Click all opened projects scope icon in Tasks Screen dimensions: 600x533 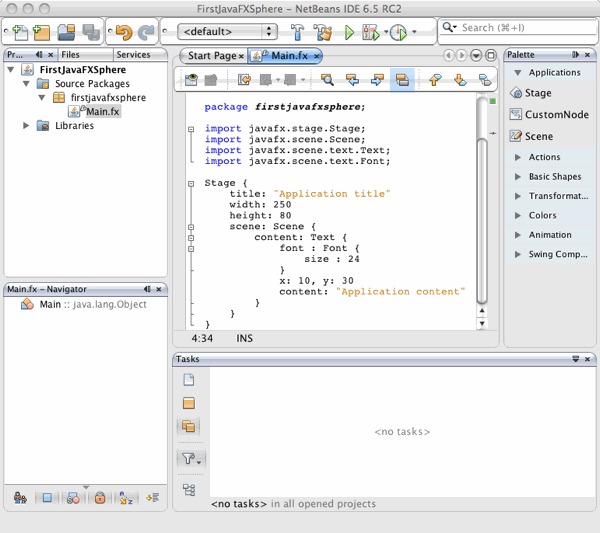click(189, 426)
